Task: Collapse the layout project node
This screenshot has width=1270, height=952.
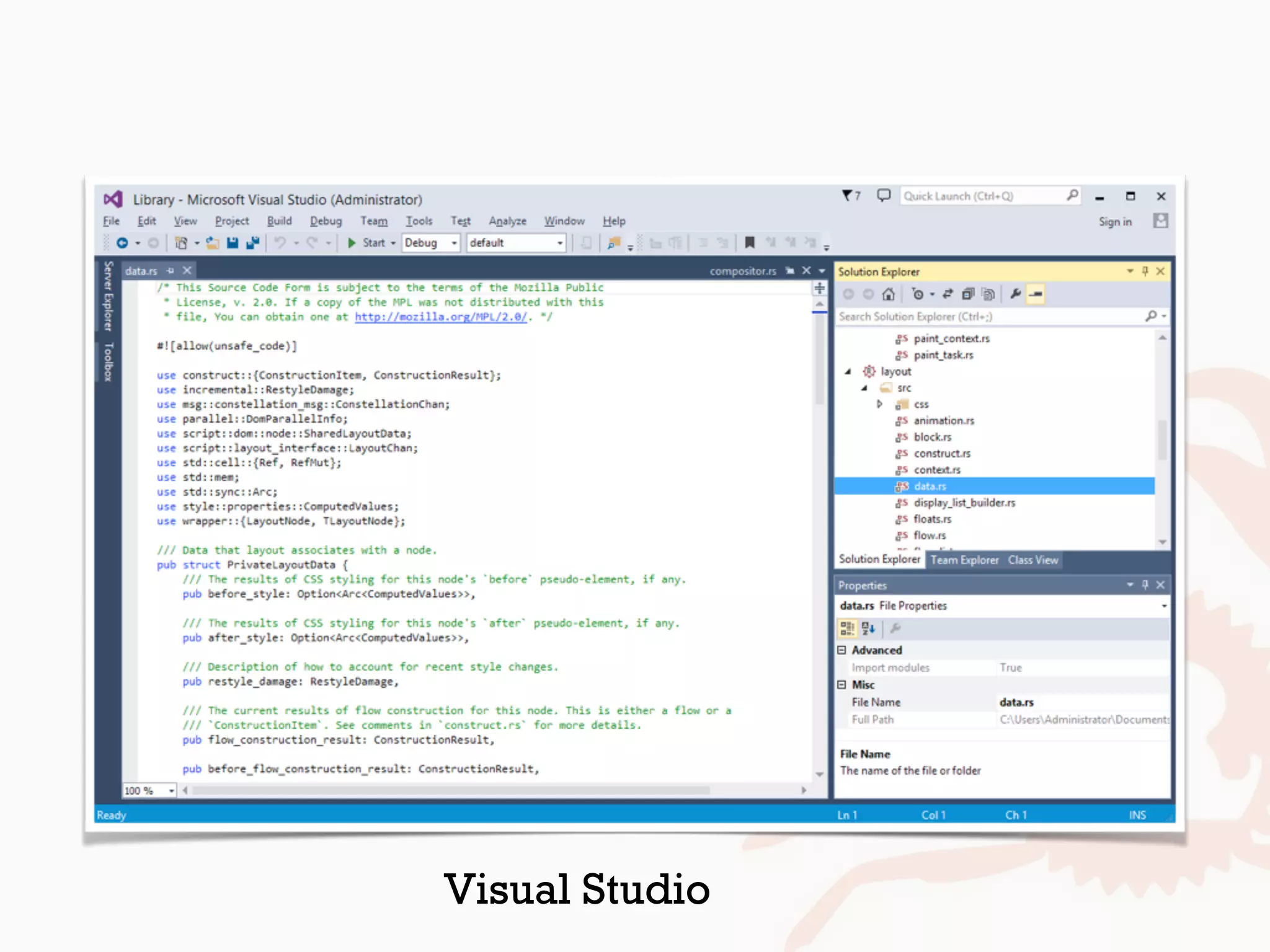Action: click(848, 372)
